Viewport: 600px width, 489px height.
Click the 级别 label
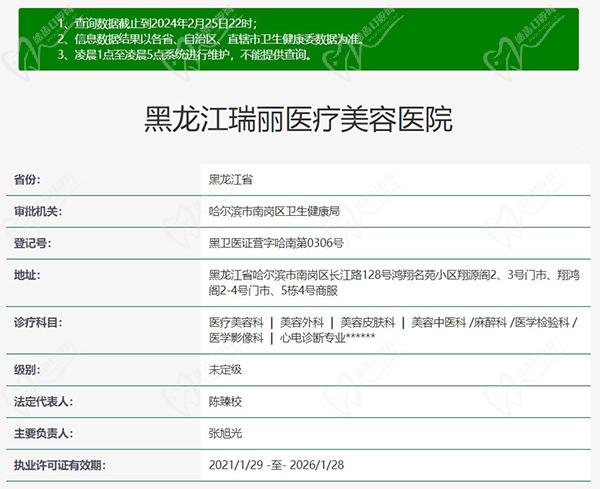point(27,370)
